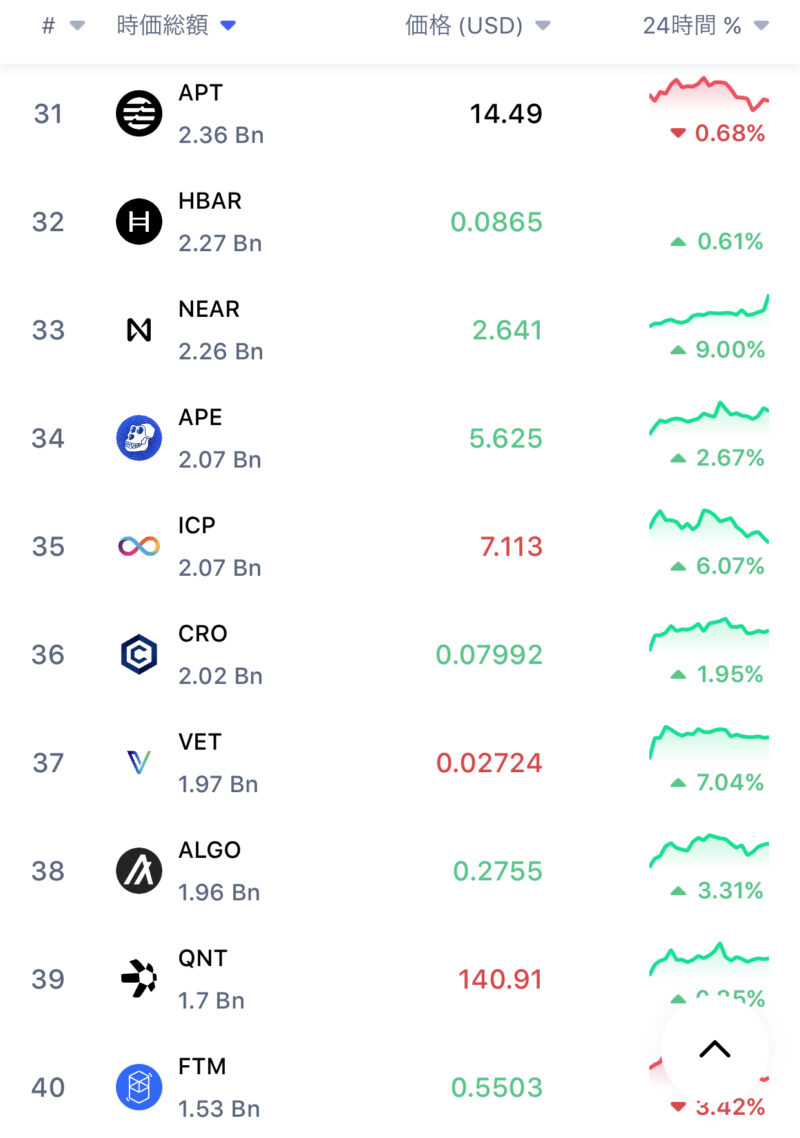
Task: Tap the ICP infinity logo icon
Action: pyautogui.click(x=139, y=546)
